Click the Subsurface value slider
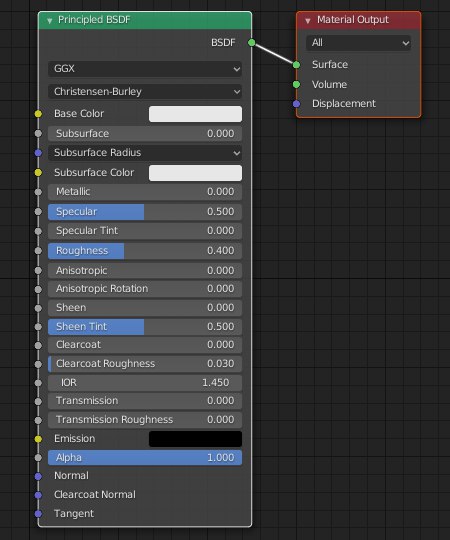This screenshot has height=540, width=450. 145,134
